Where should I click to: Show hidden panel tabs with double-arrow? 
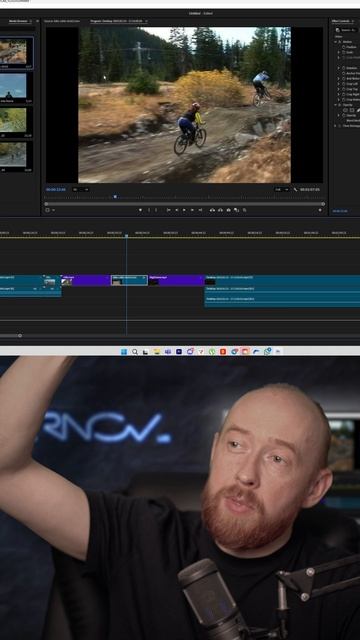(x=38, y=21)
